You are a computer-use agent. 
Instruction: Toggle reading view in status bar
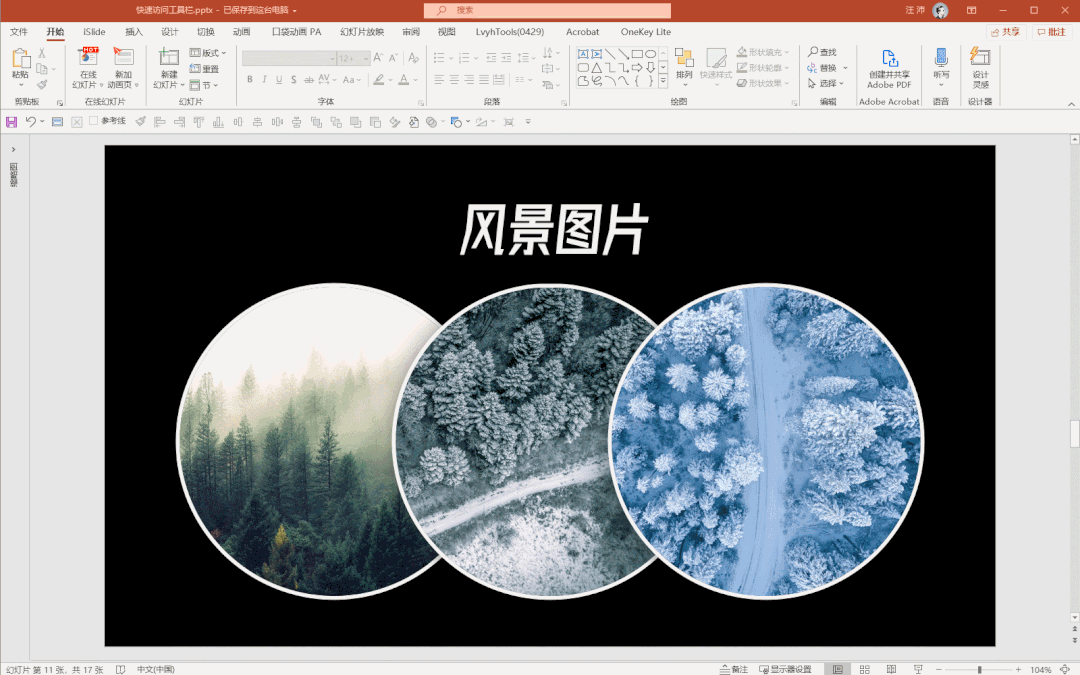891,669
